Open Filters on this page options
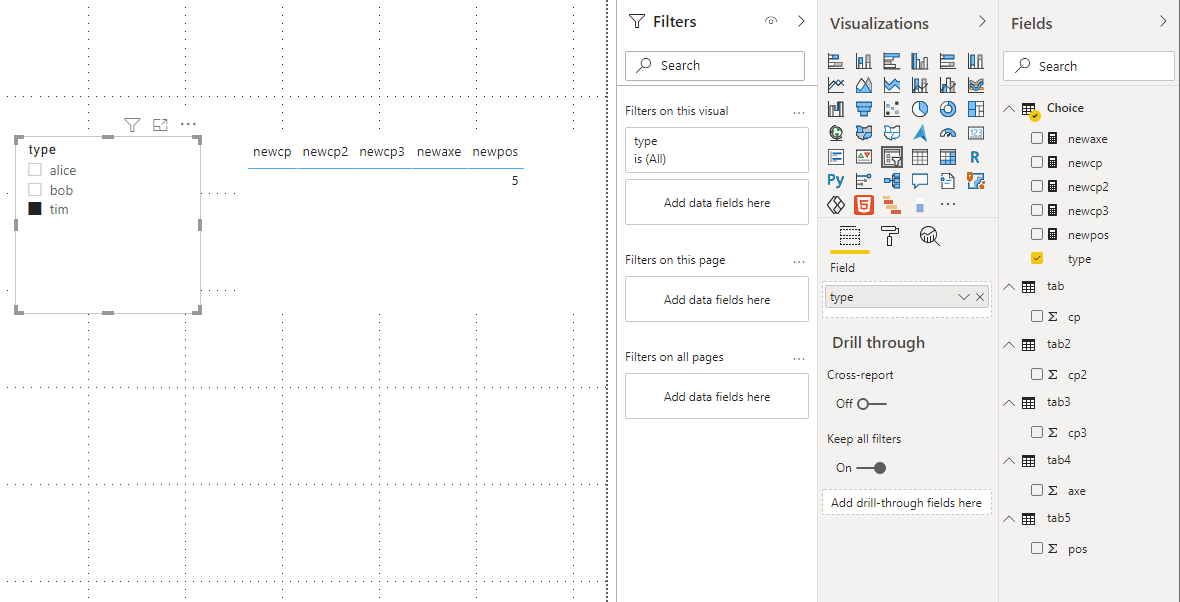 coord(799,261)
